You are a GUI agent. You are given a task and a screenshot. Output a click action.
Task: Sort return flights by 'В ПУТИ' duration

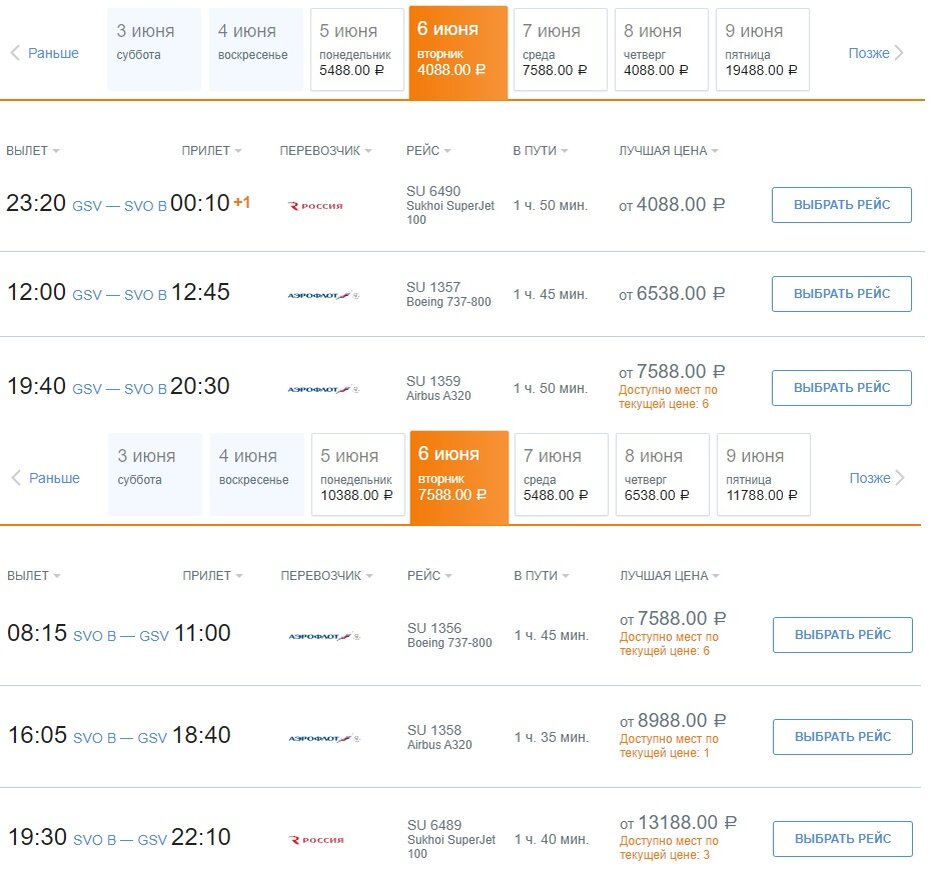541,575
